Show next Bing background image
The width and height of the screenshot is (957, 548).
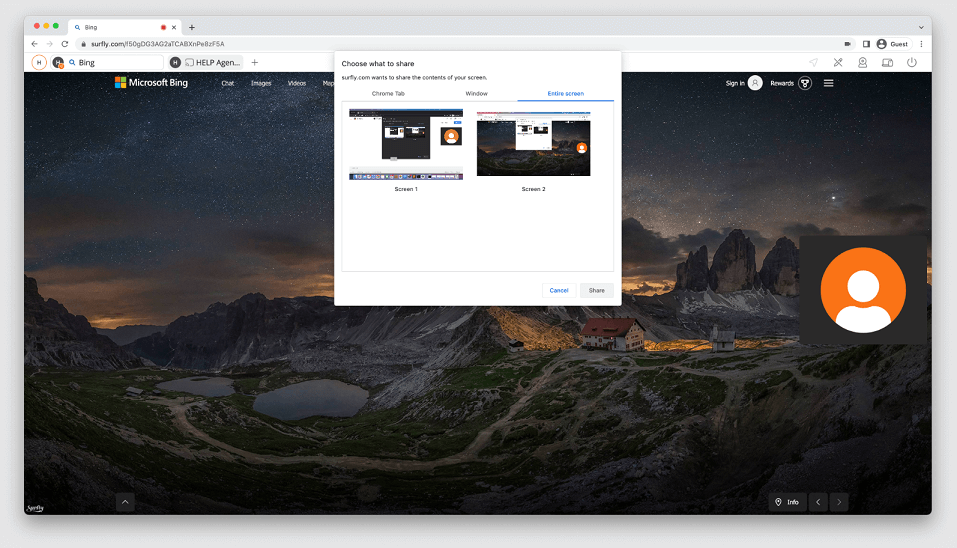[x=839, y=502]
